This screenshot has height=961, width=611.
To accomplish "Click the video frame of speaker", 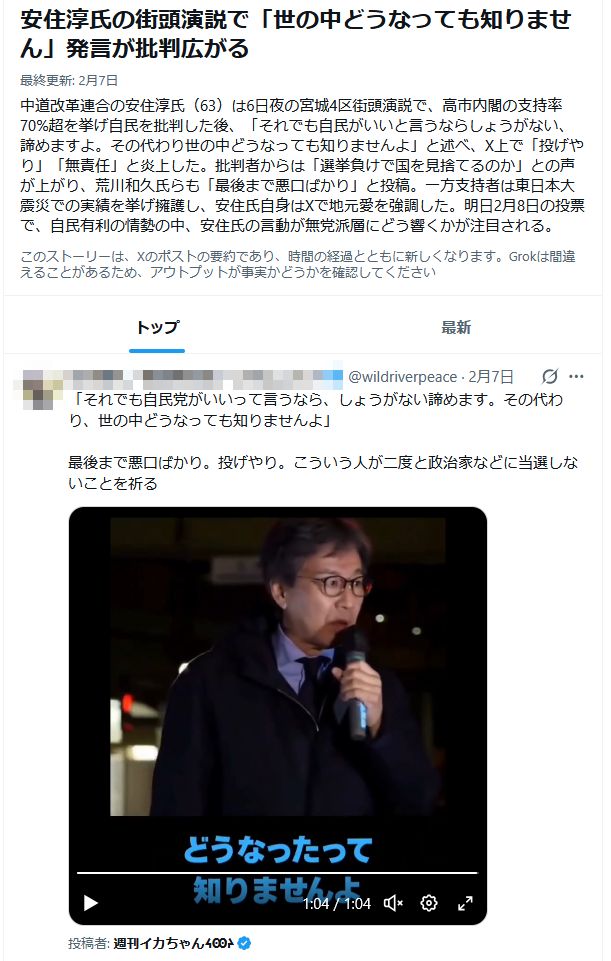I will click(x=278, y=666).
